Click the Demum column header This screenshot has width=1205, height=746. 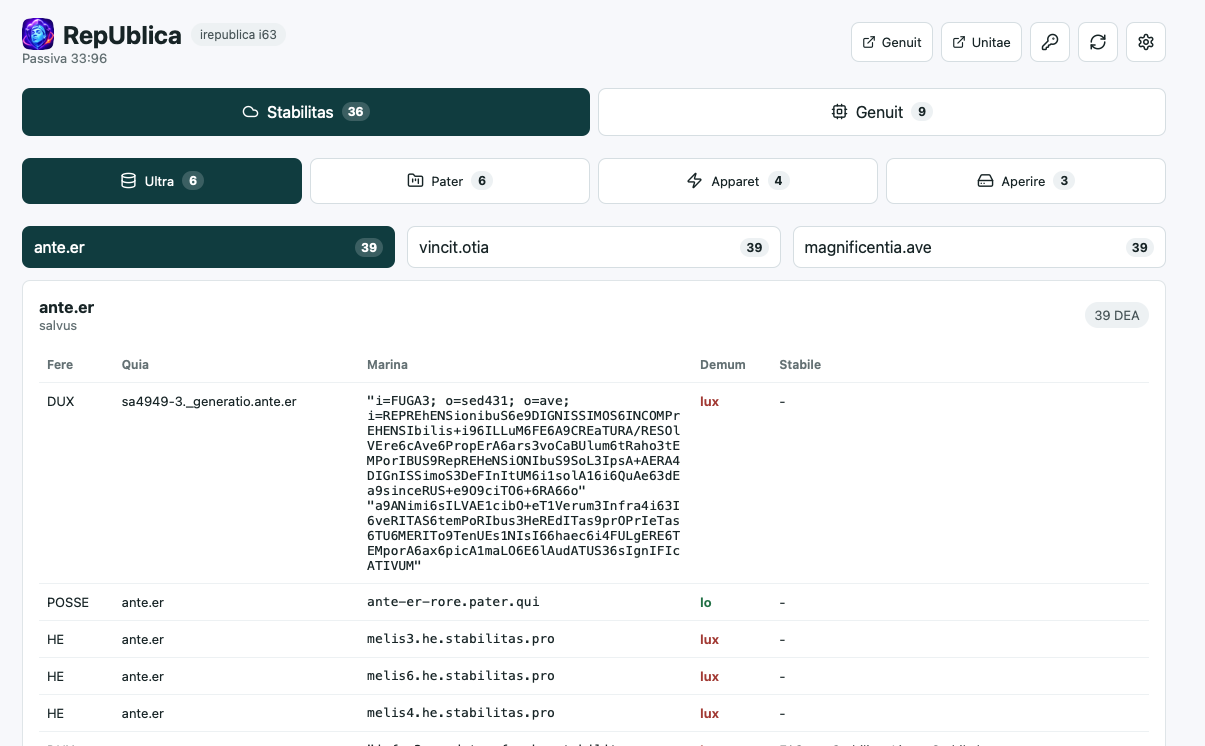pyautogui.click(x=723, y=365)
